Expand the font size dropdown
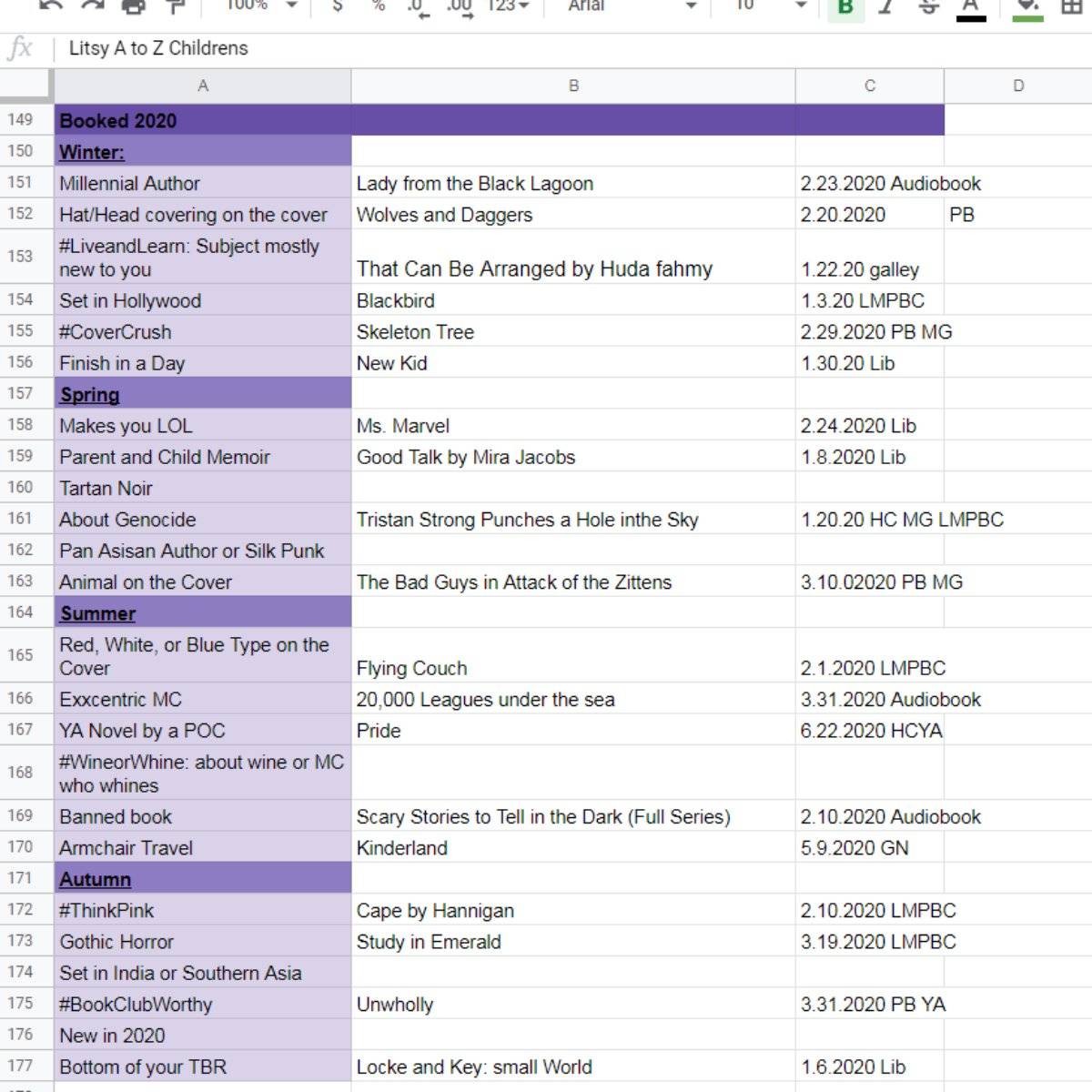The width and height of the screenshot is (1092, 1092). pos(771,5)
